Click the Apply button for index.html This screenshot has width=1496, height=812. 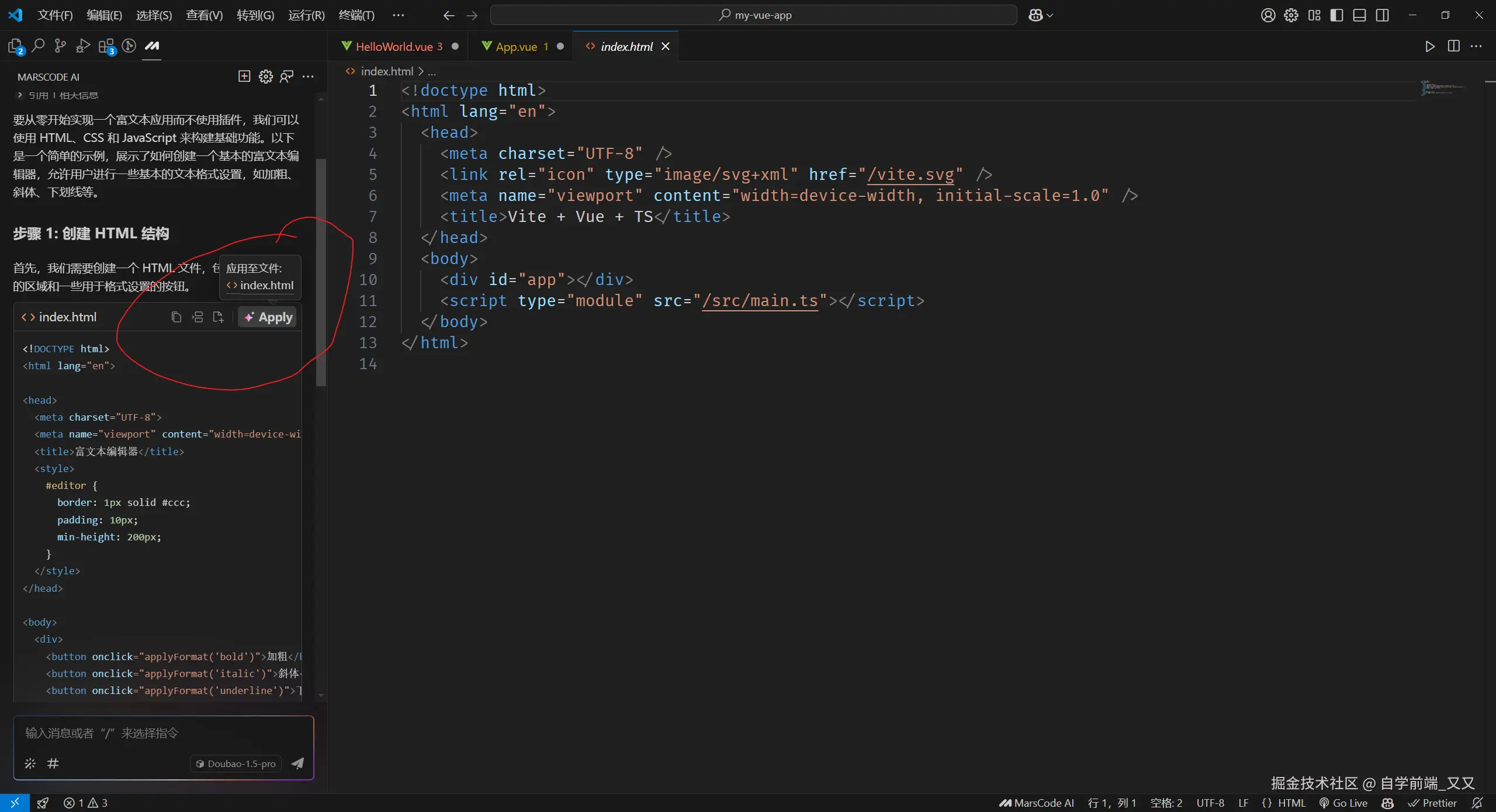[268, 317]
